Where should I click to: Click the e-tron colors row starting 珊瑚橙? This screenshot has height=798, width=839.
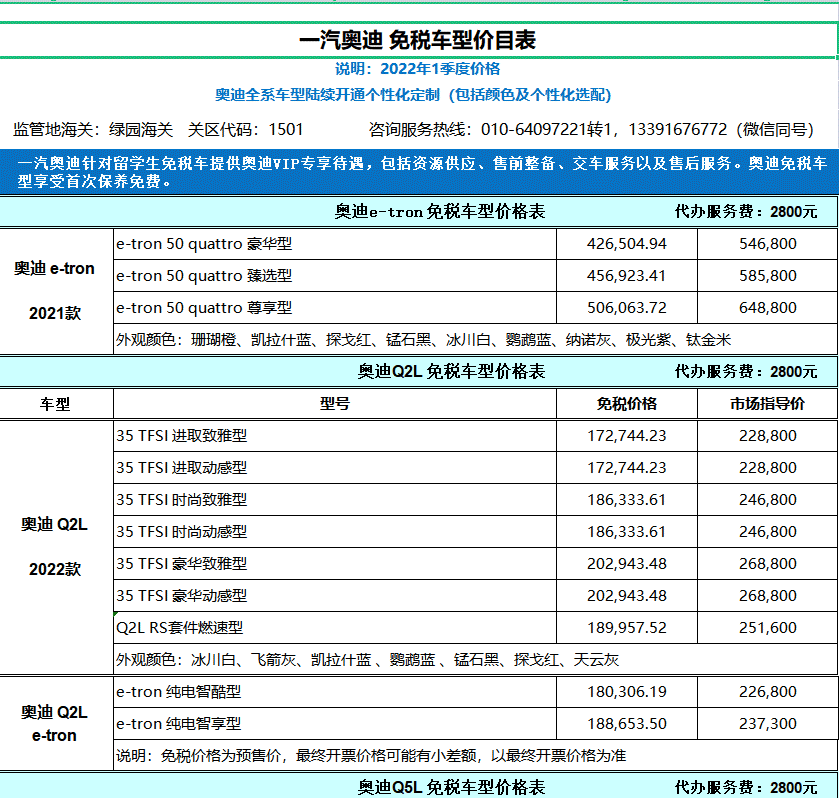point(476,340)
